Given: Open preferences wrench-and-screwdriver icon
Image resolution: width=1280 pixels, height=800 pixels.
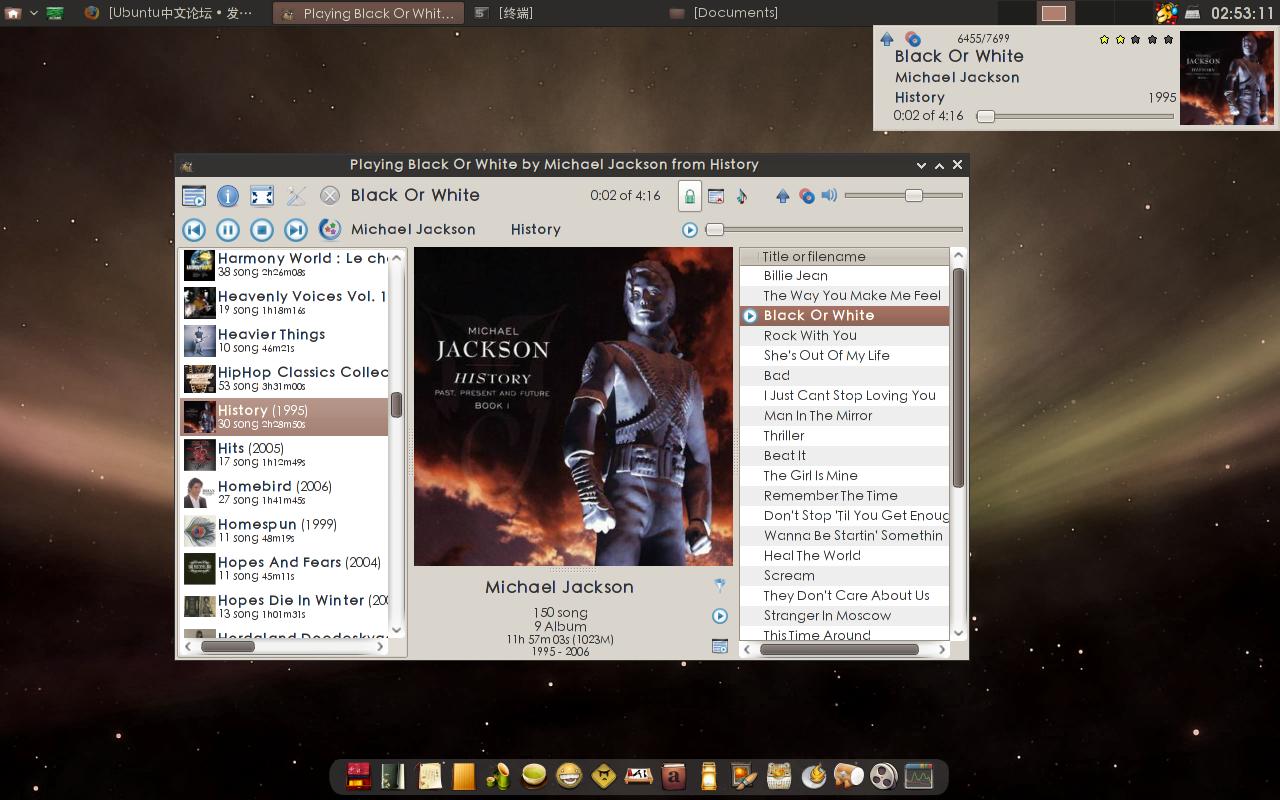Looking at the screenshot, I should coord(296,196).
